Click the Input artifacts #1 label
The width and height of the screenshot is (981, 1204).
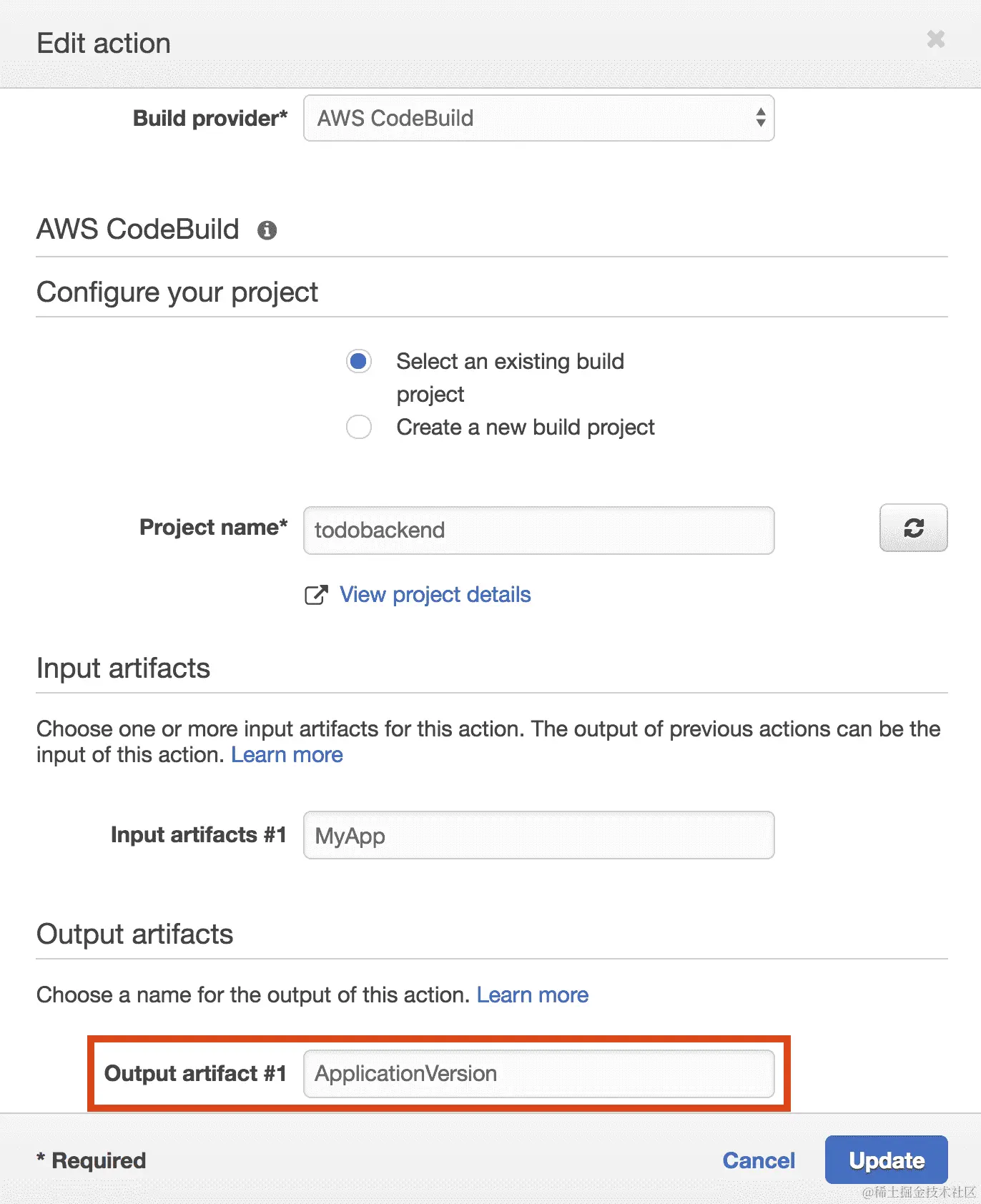pyautogui.click(x=198, y=835)
